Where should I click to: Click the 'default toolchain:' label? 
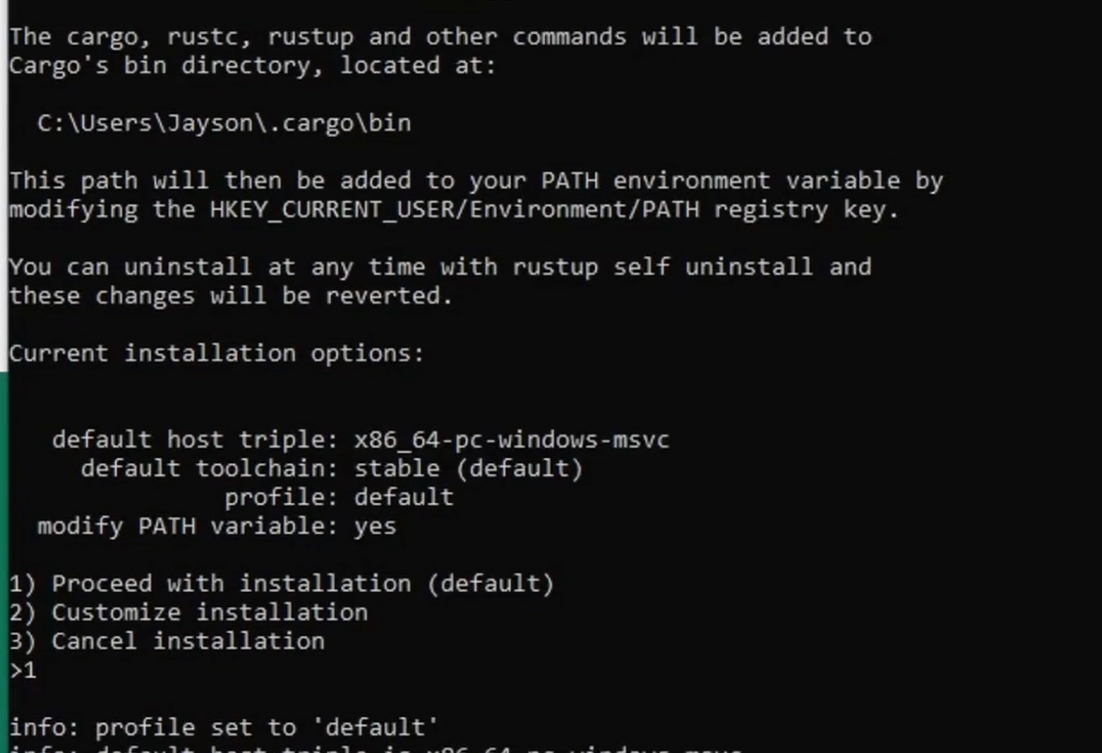209,468
